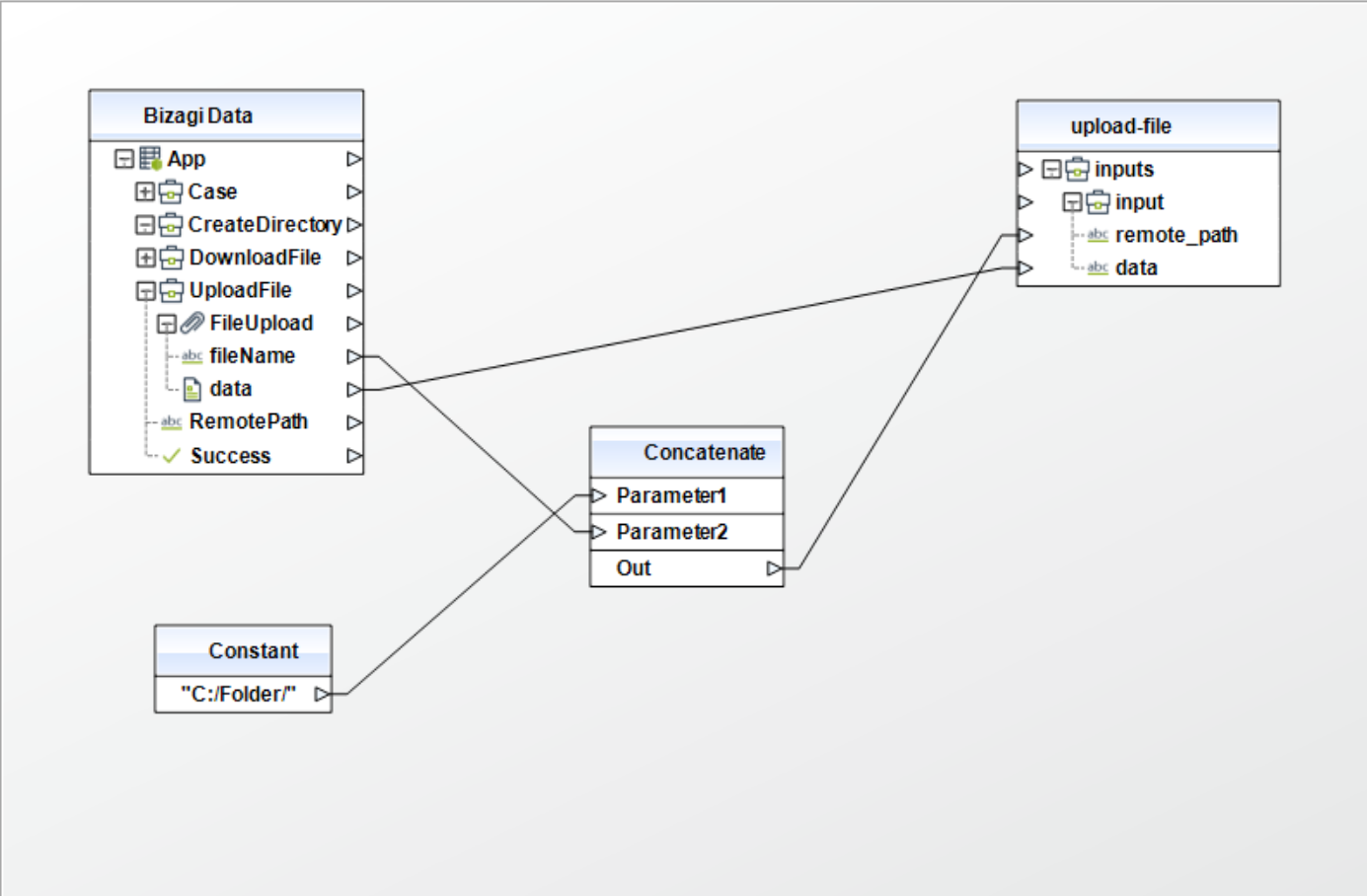Click the data output connector in Bizagi Data
The image size is (1367, 896).
(x=354, y=390)
